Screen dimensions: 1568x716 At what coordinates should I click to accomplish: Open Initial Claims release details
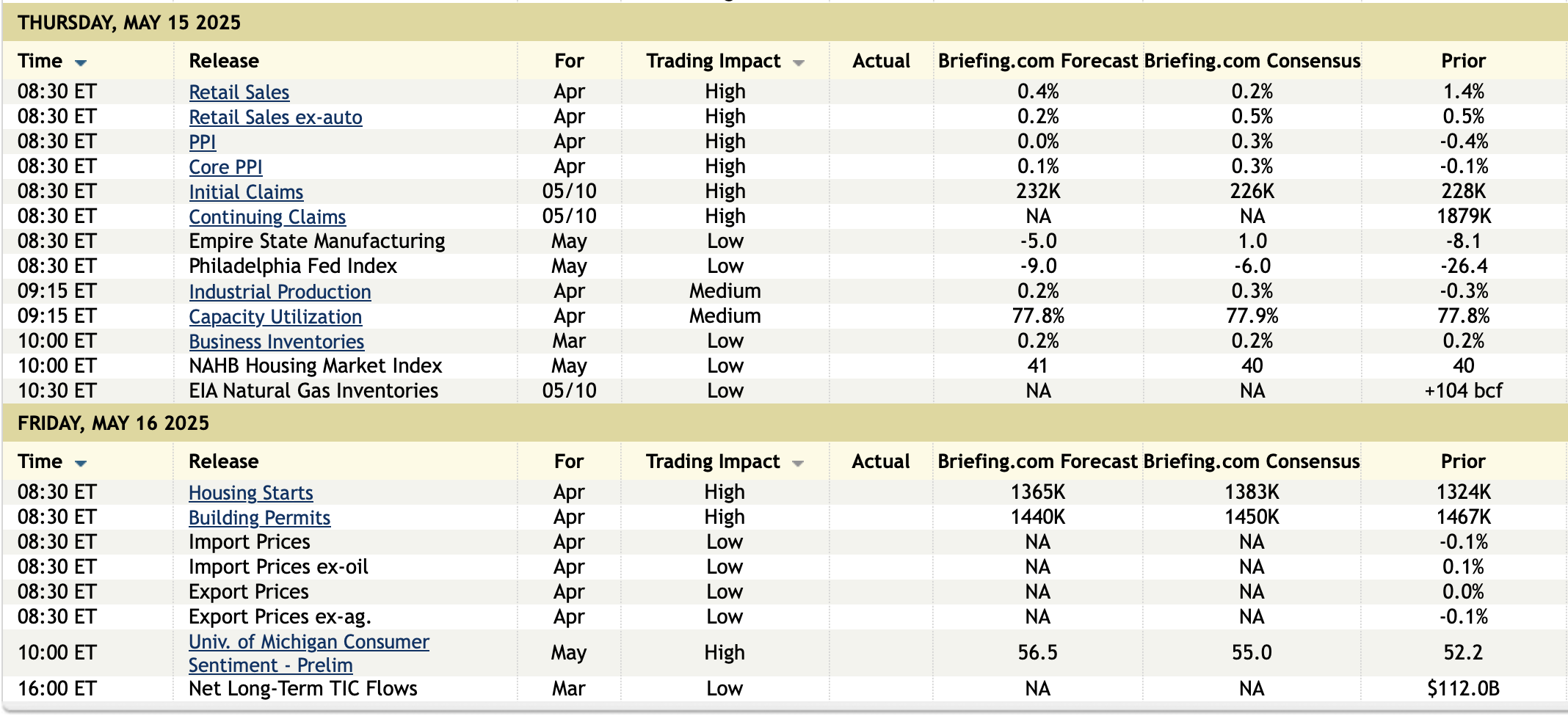coord(246,192)
